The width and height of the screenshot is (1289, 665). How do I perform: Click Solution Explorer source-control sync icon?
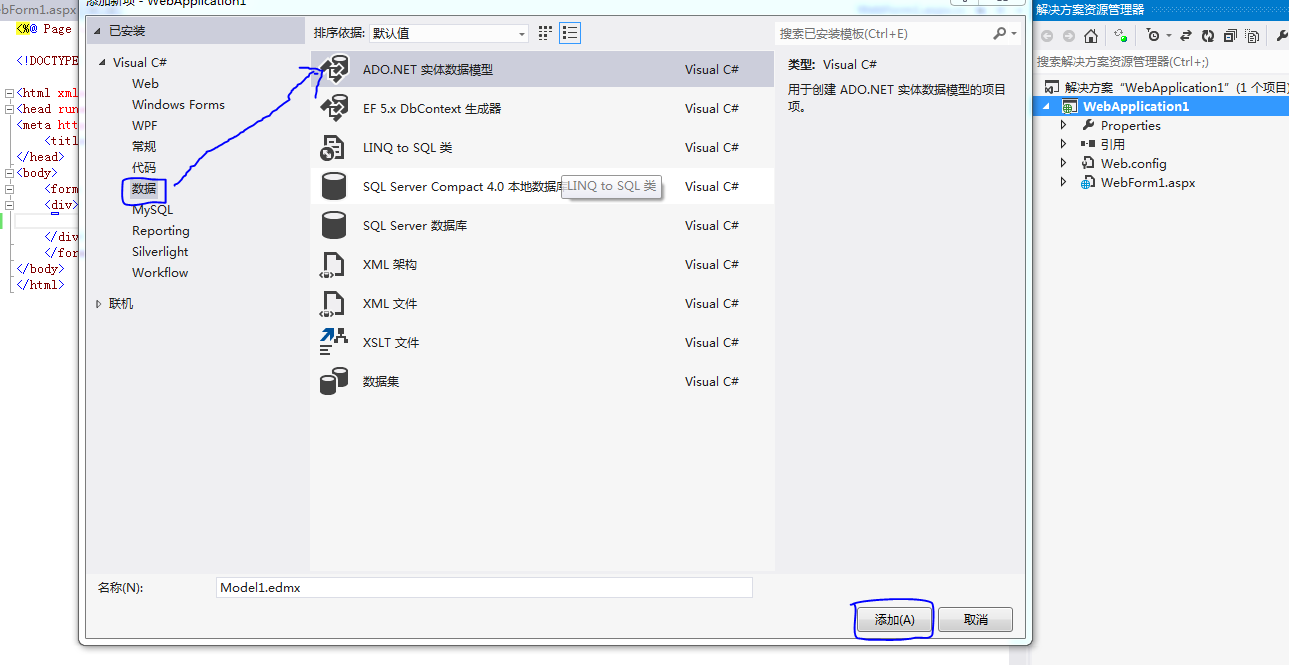pyautogui.click(x=1121, y=36)
